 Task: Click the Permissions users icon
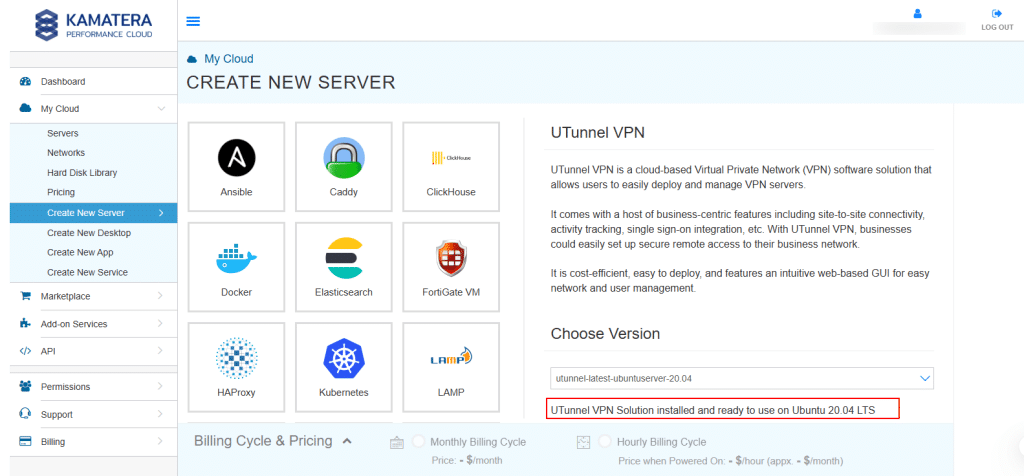pos(25,387)
